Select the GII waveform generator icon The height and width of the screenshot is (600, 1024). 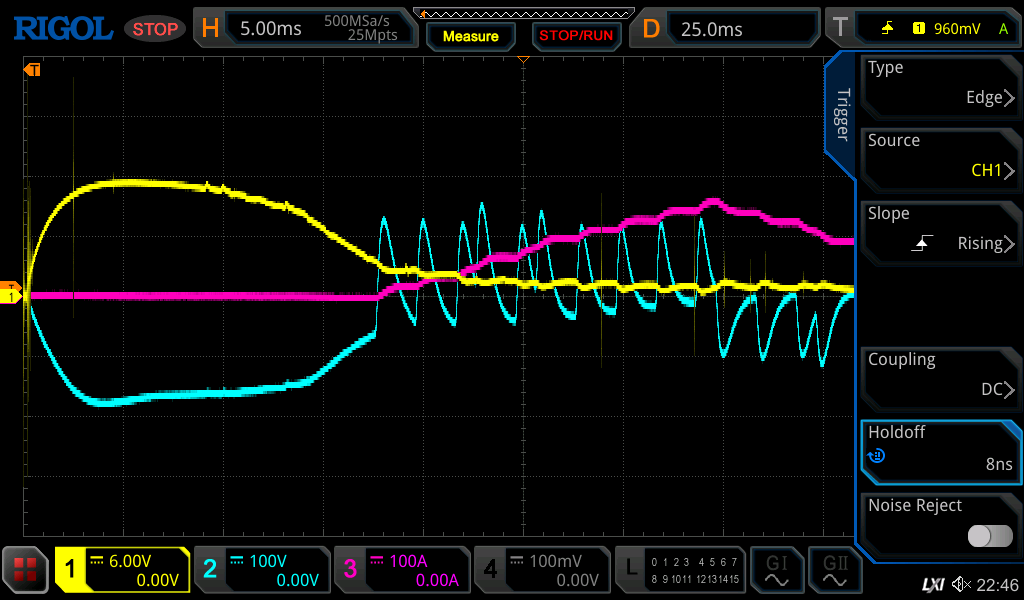(836, 570)
